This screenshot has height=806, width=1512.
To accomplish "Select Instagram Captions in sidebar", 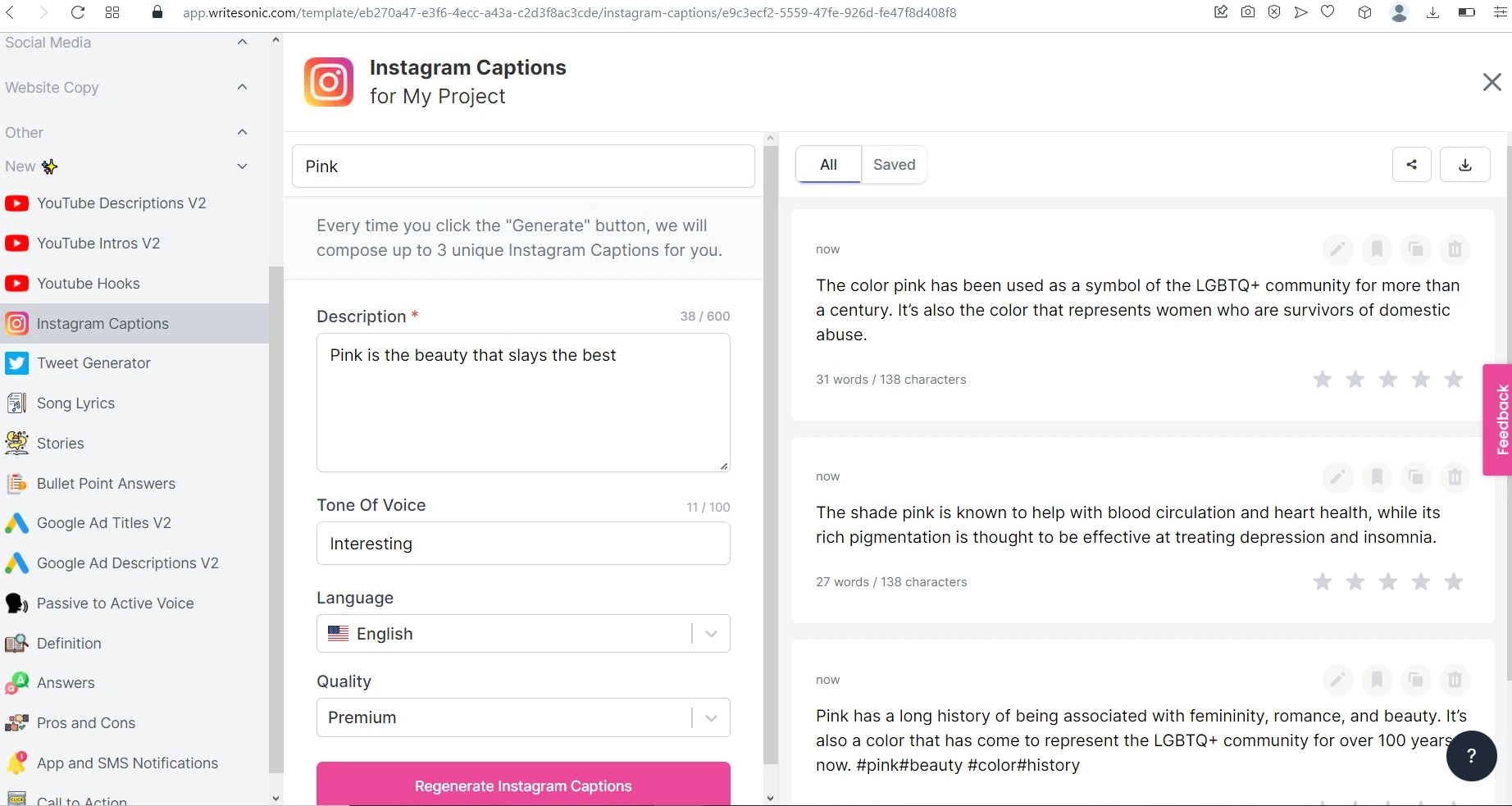I will click(x=134, y=324).
